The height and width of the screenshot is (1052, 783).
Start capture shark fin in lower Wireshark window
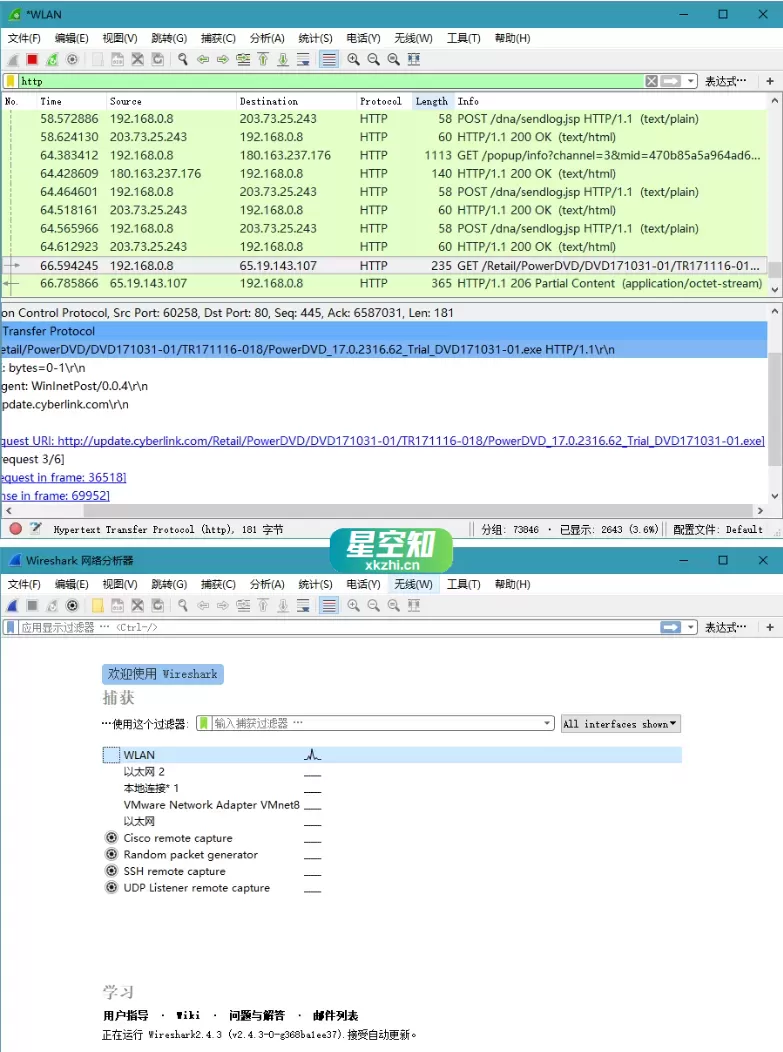[x=12, y=606]
